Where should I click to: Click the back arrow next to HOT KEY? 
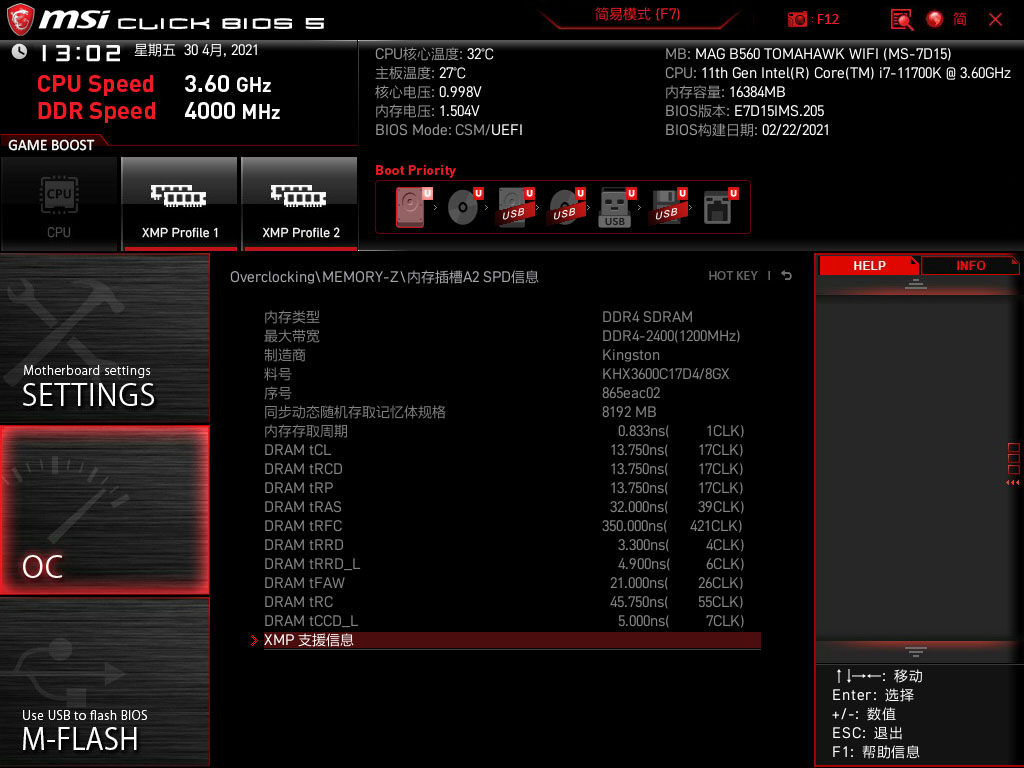coord(787,276)
